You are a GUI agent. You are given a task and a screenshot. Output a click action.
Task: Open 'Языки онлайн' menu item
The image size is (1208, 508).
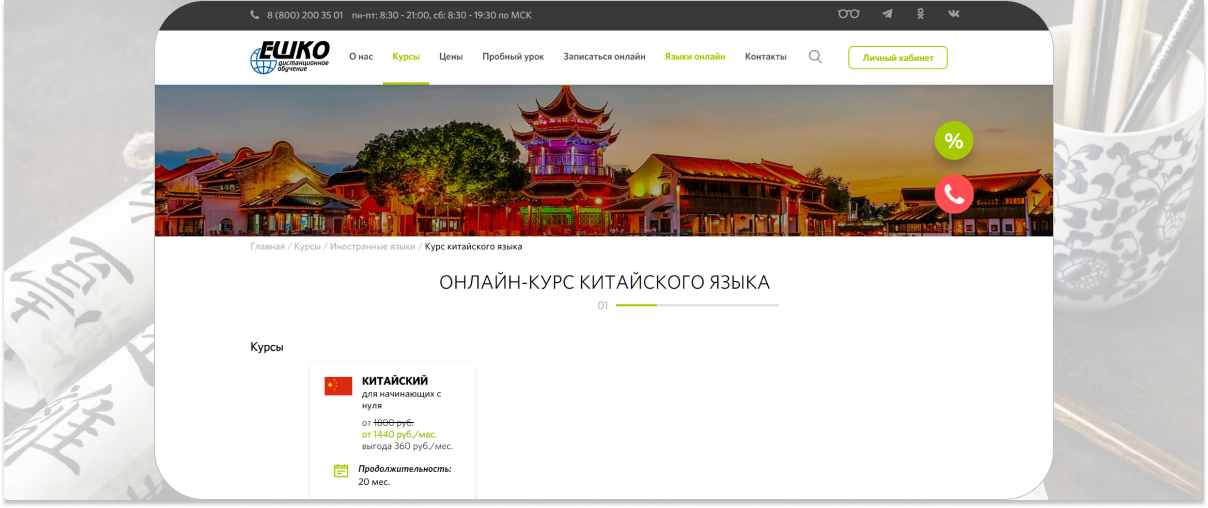point(695,57)
